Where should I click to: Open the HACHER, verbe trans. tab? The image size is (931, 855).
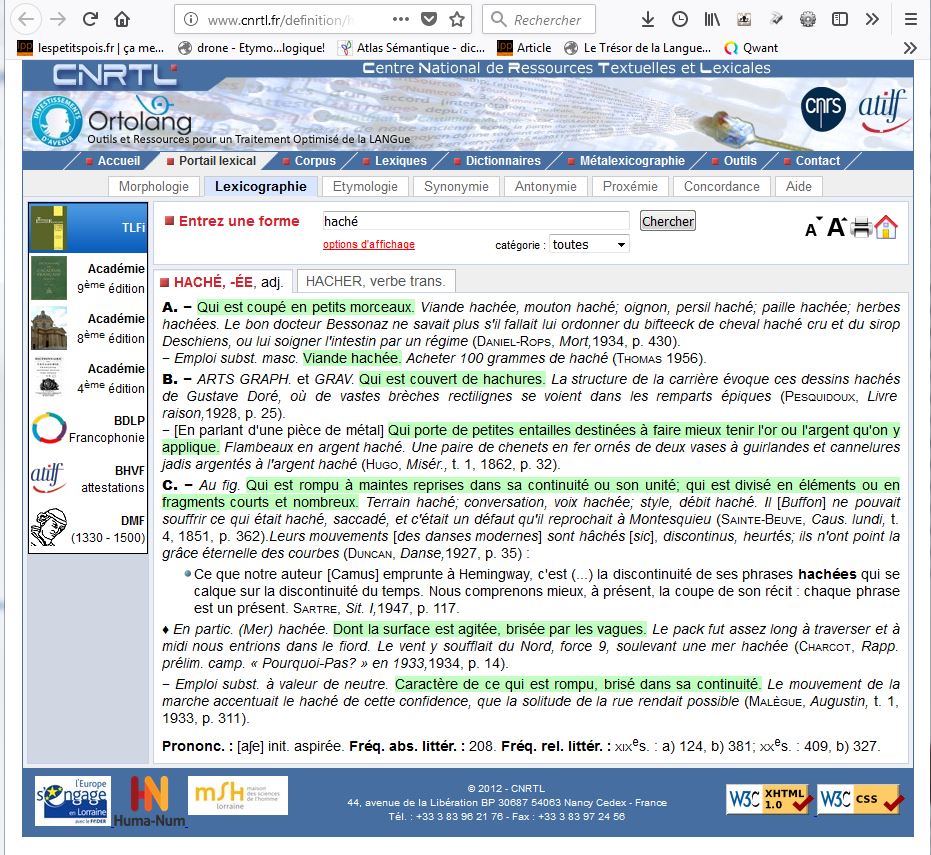pyautogui.click(x=376, y=281)
